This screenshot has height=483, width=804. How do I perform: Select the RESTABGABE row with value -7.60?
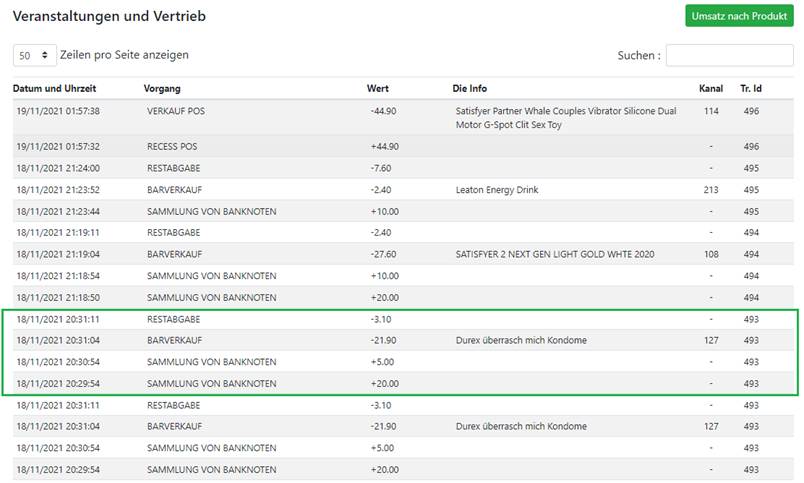[403, 168]
